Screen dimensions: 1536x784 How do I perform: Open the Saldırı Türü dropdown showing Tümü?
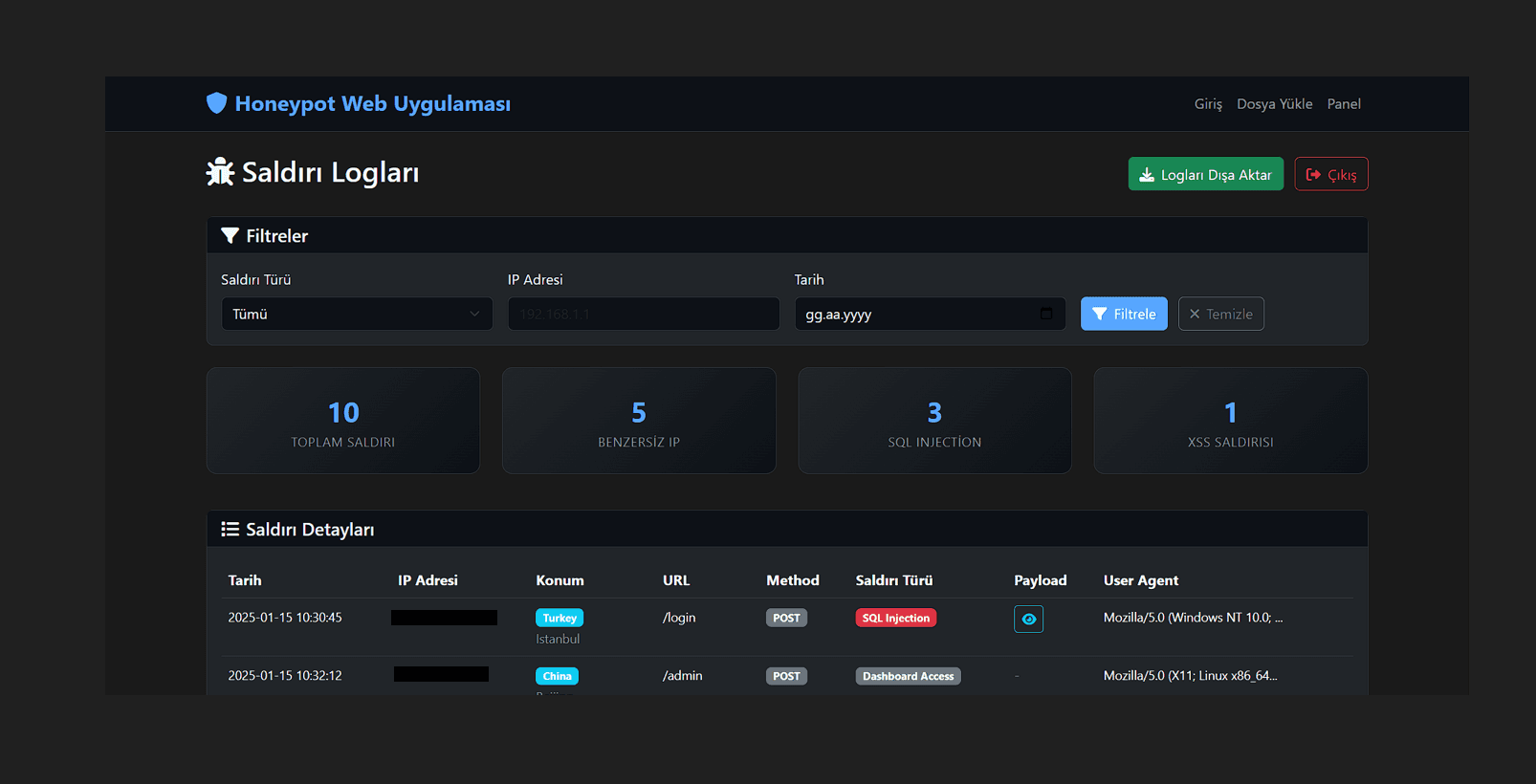click(357, 314)
